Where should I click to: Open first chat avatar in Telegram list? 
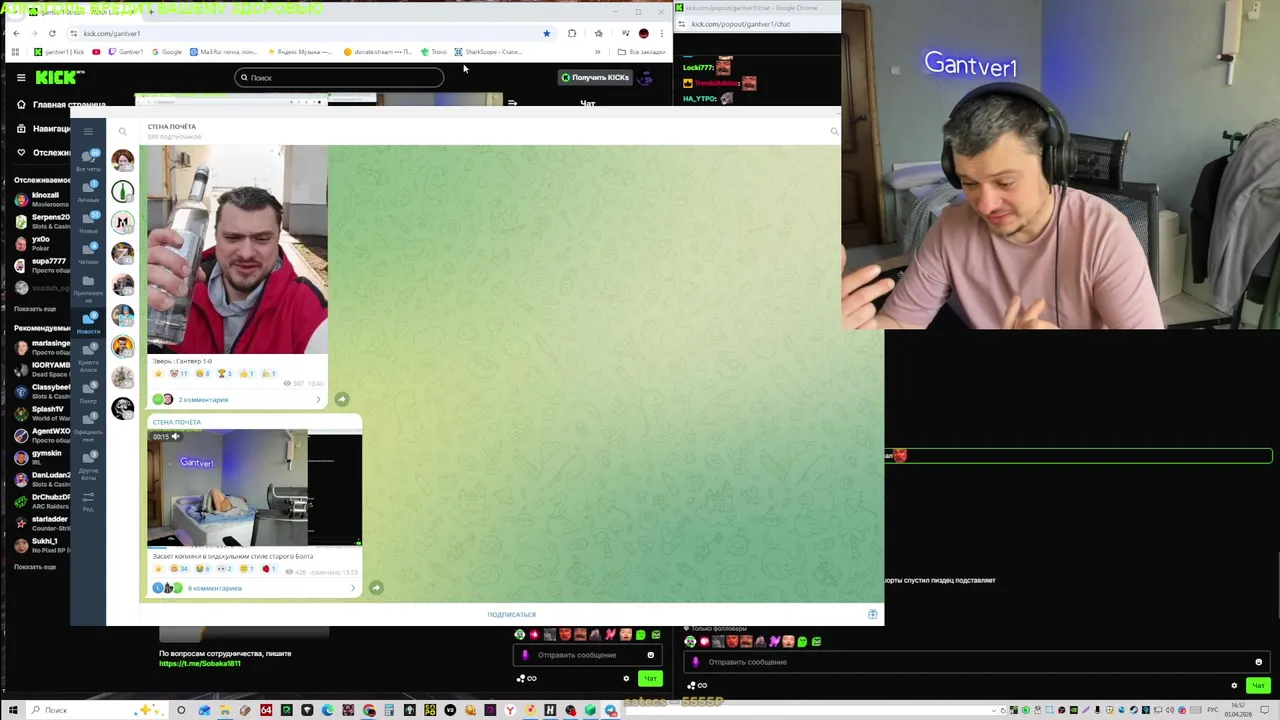[123, 160]
